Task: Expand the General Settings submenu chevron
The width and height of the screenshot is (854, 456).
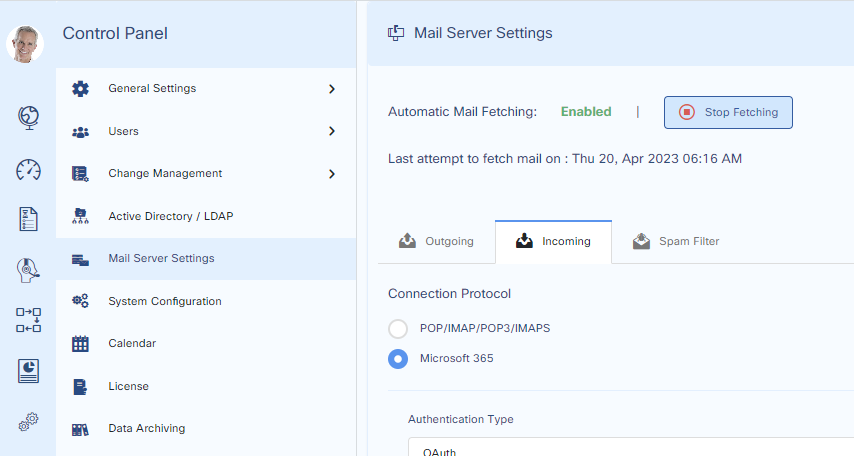Action: tap(332, 89)
